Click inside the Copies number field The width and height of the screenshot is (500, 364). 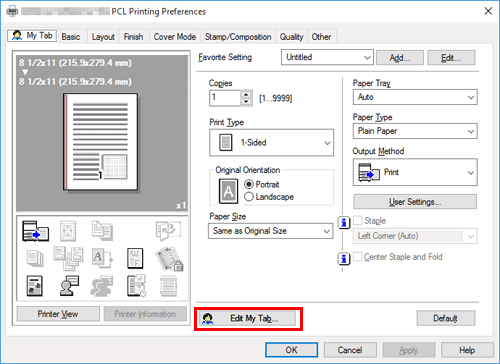click(225, 98)
